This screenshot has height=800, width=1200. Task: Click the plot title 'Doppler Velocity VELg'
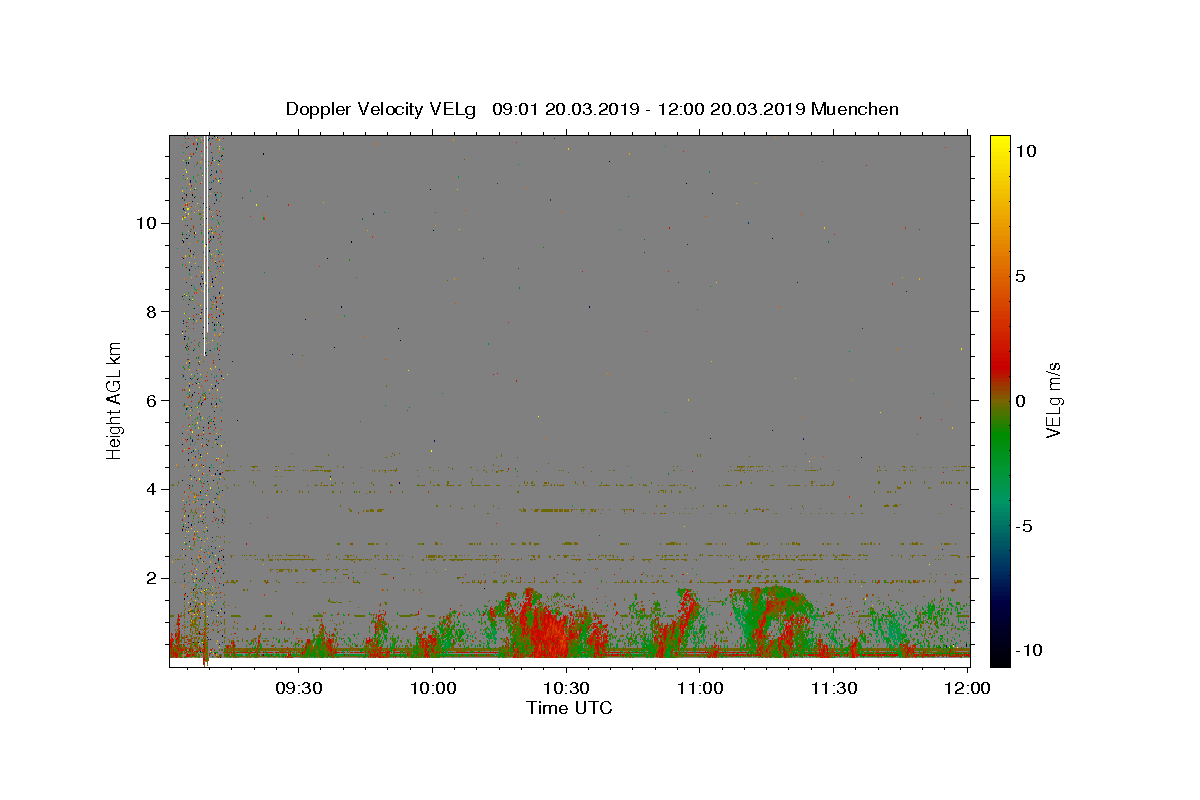click(383, 109)
